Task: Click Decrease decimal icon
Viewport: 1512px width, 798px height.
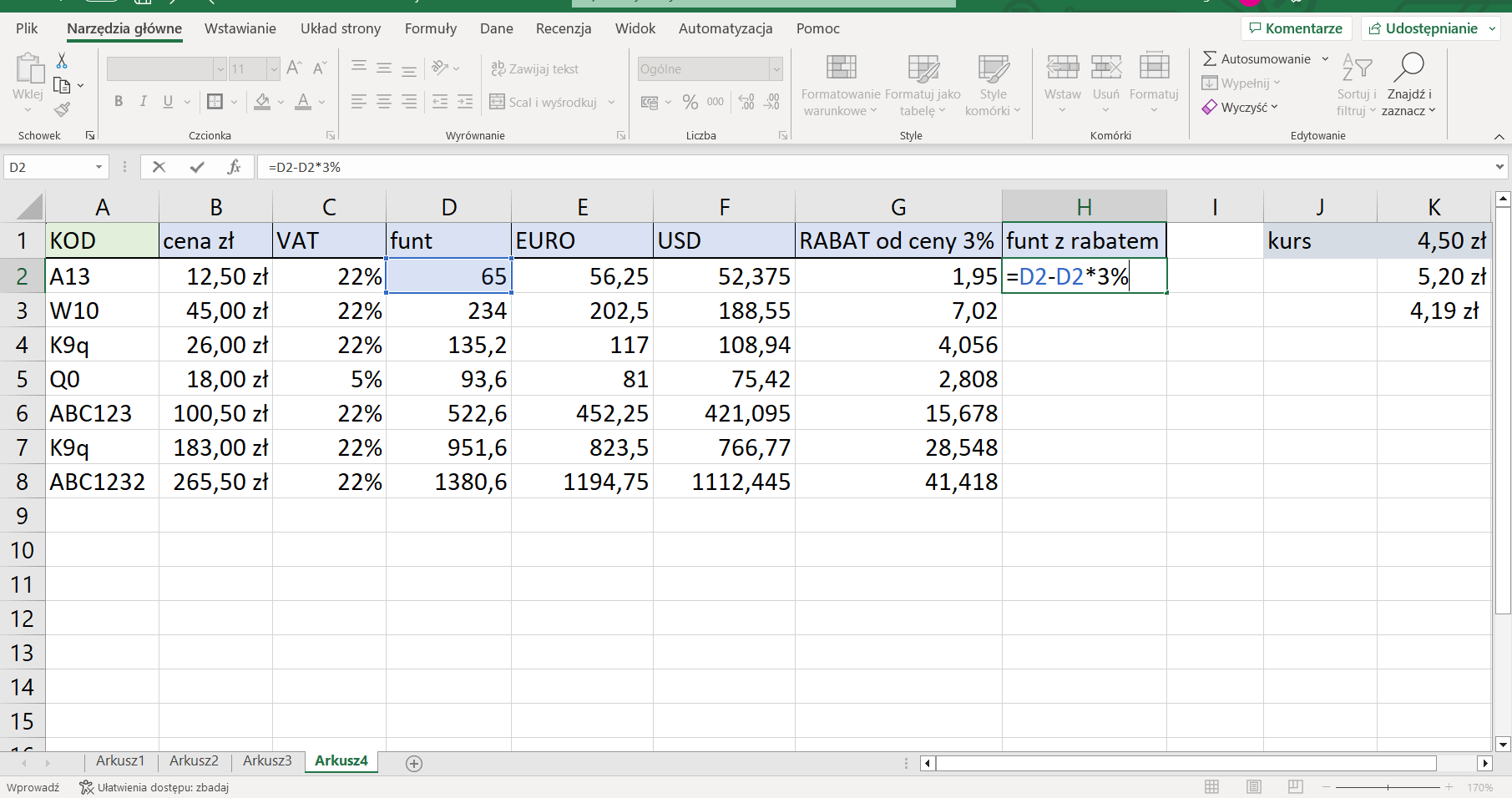Action: coord(772,102)
